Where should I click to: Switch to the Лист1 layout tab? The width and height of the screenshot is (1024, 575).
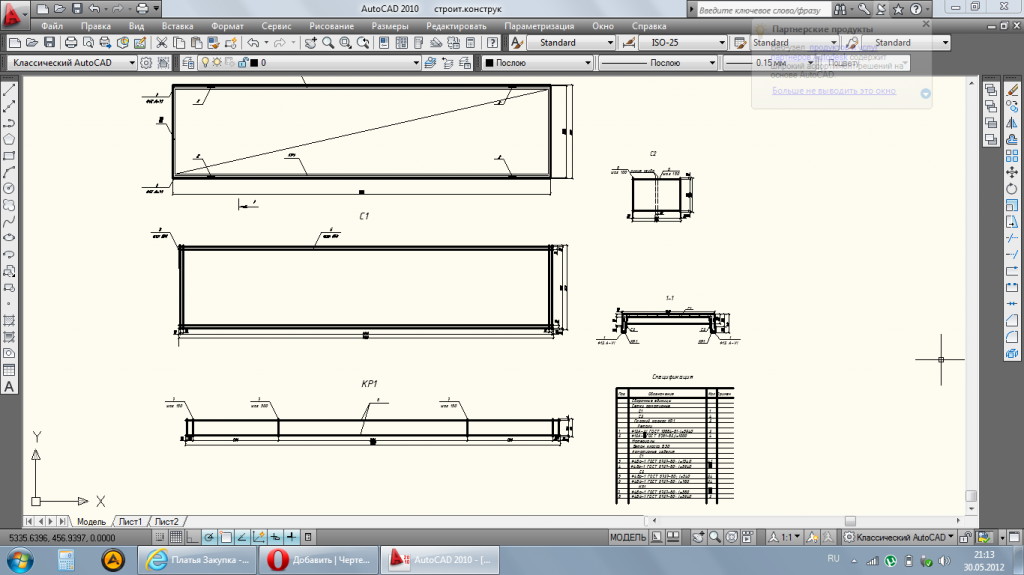point(130,521)
